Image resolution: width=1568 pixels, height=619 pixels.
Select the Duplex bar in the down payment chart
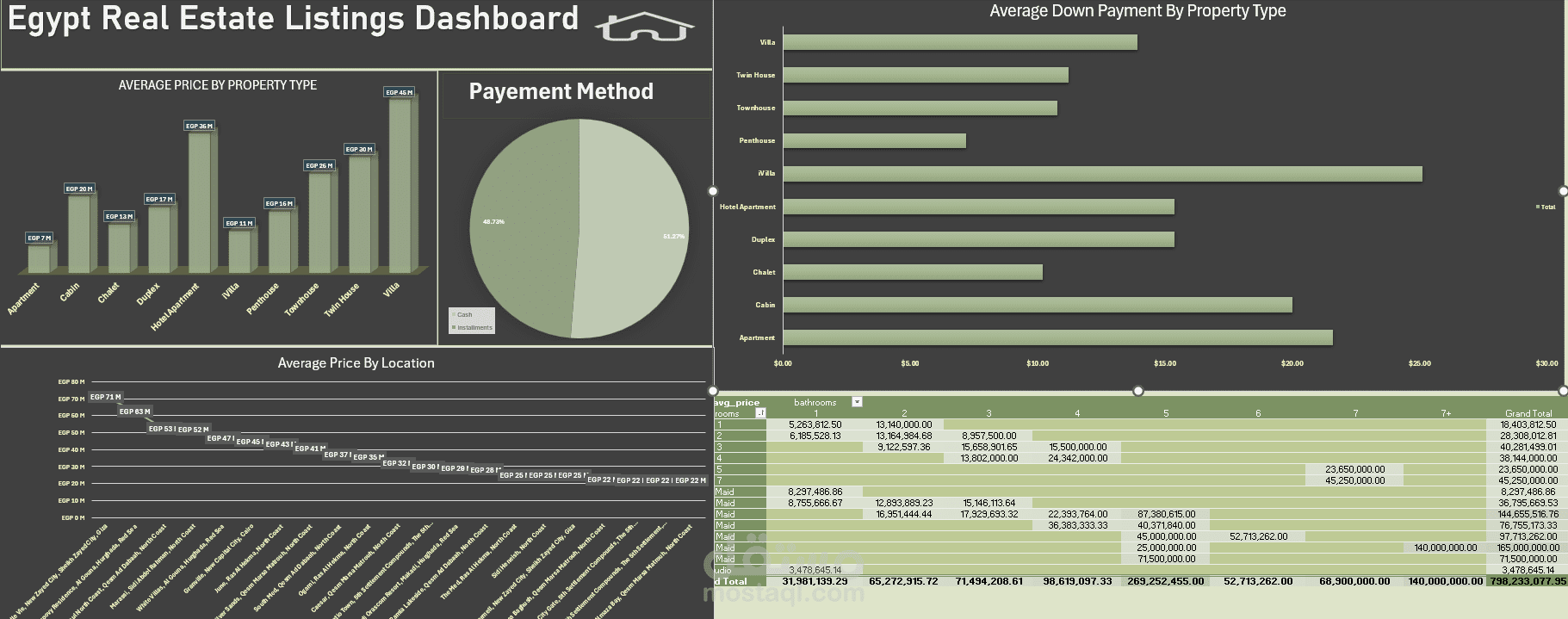978,239
